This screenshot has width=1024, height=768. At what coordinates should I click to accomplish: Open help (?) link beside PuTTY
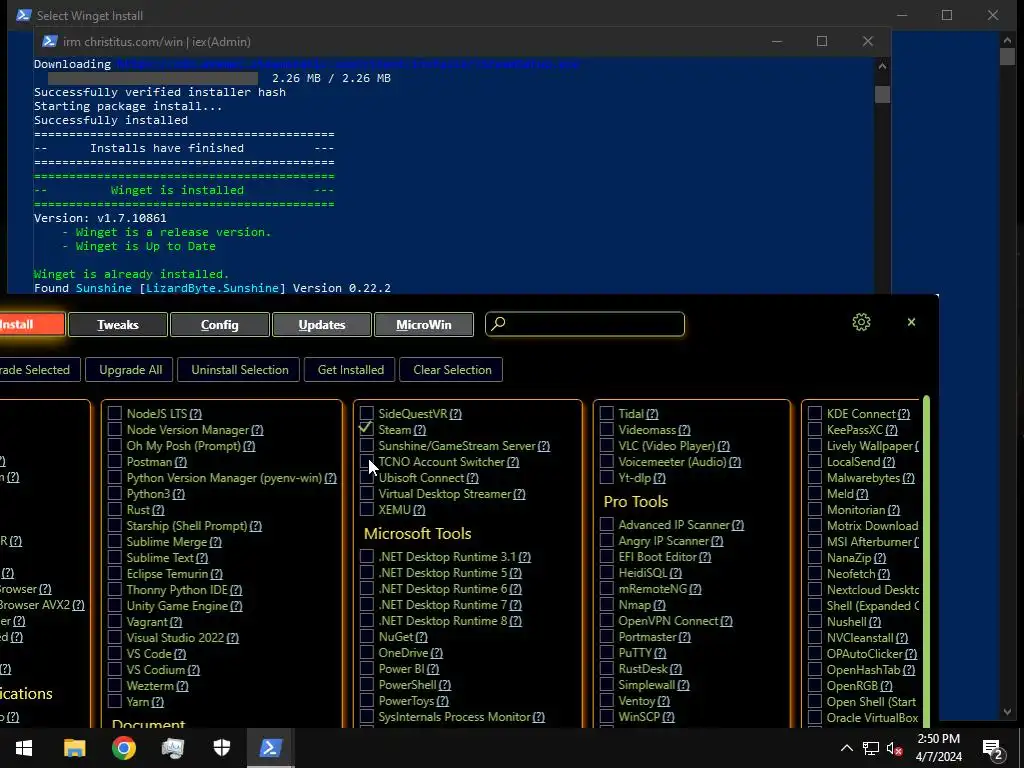[x=660, y=653]
